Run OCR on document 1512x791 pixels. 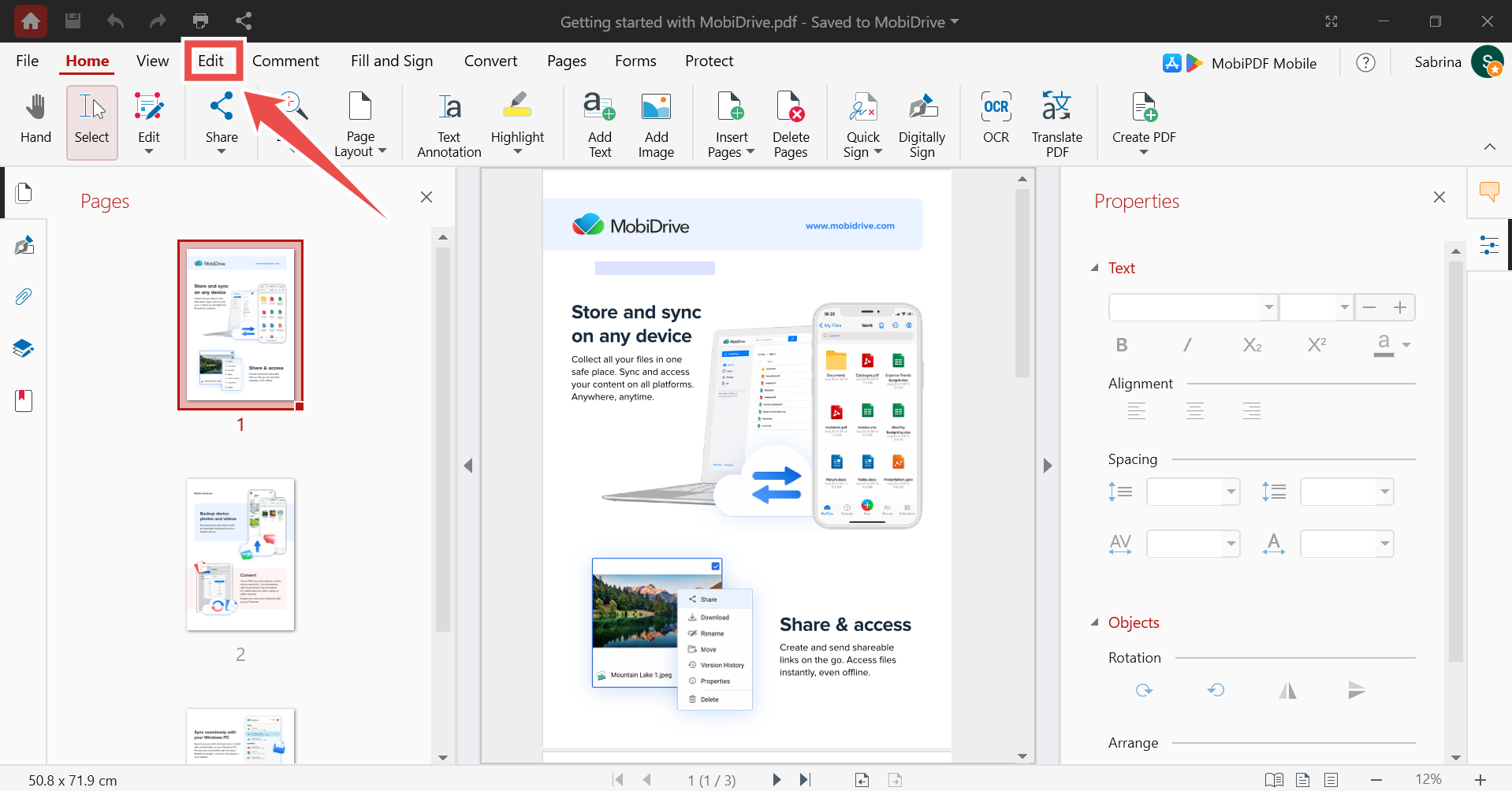click(996, 118)
